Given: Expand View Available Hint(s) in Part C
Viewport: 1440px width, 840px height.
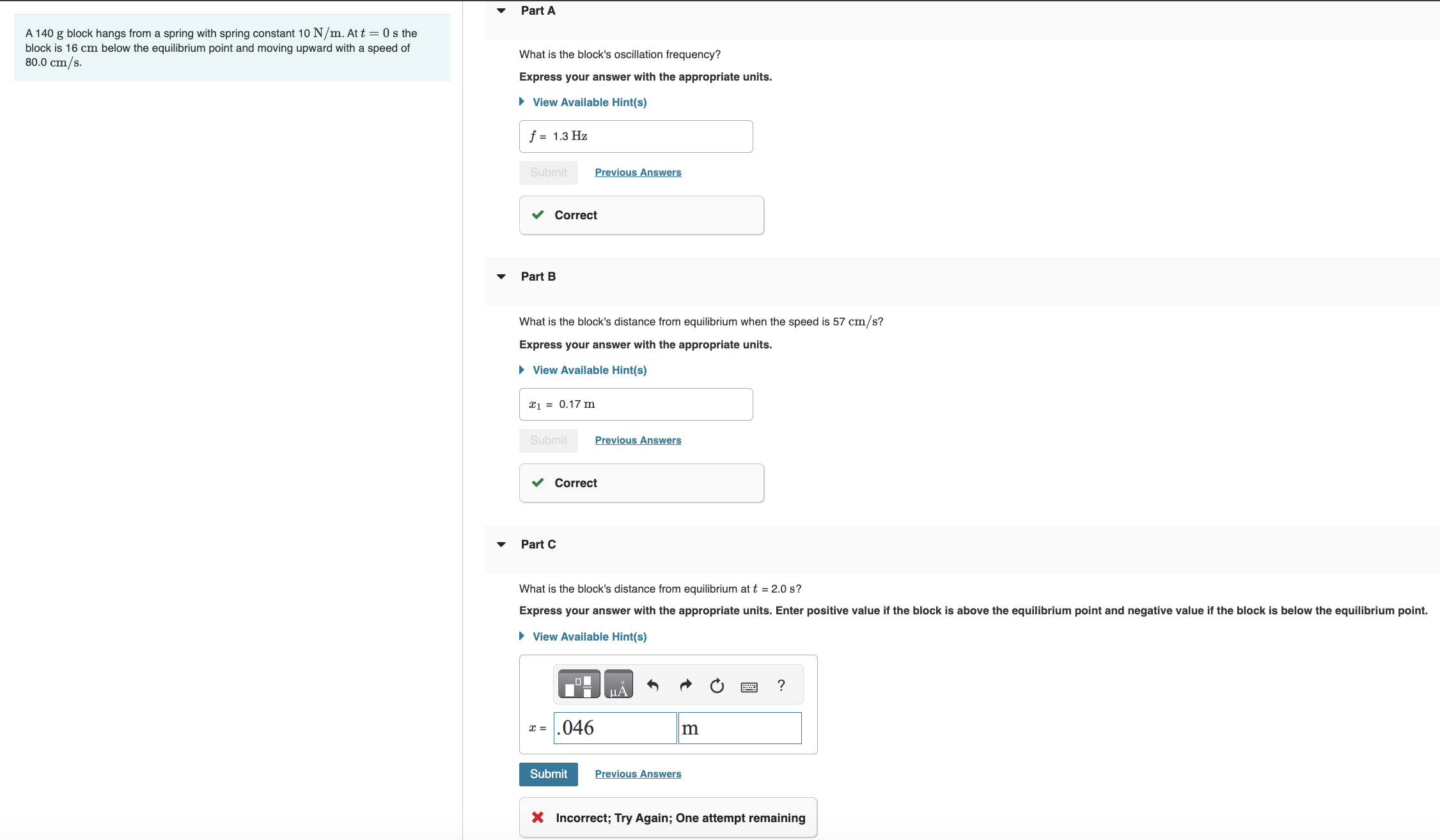Looking at the screenshot, I should point(589,637).
